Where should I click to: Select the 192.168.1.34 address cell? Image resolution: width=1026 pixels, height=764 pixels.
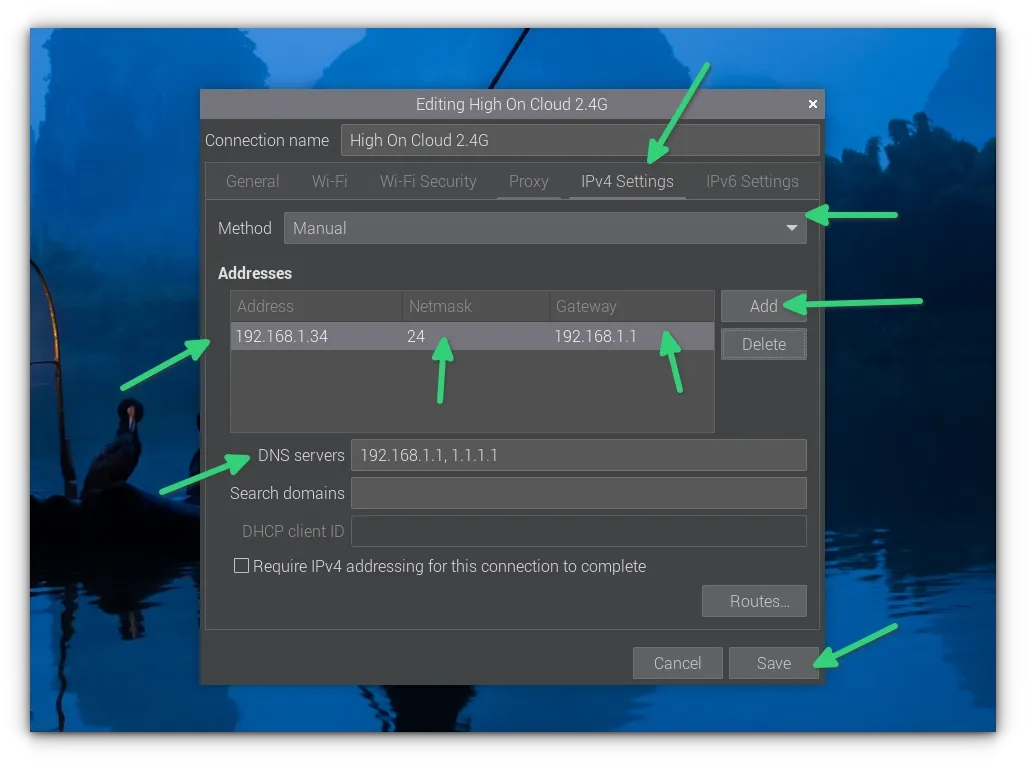coord(281,337)
